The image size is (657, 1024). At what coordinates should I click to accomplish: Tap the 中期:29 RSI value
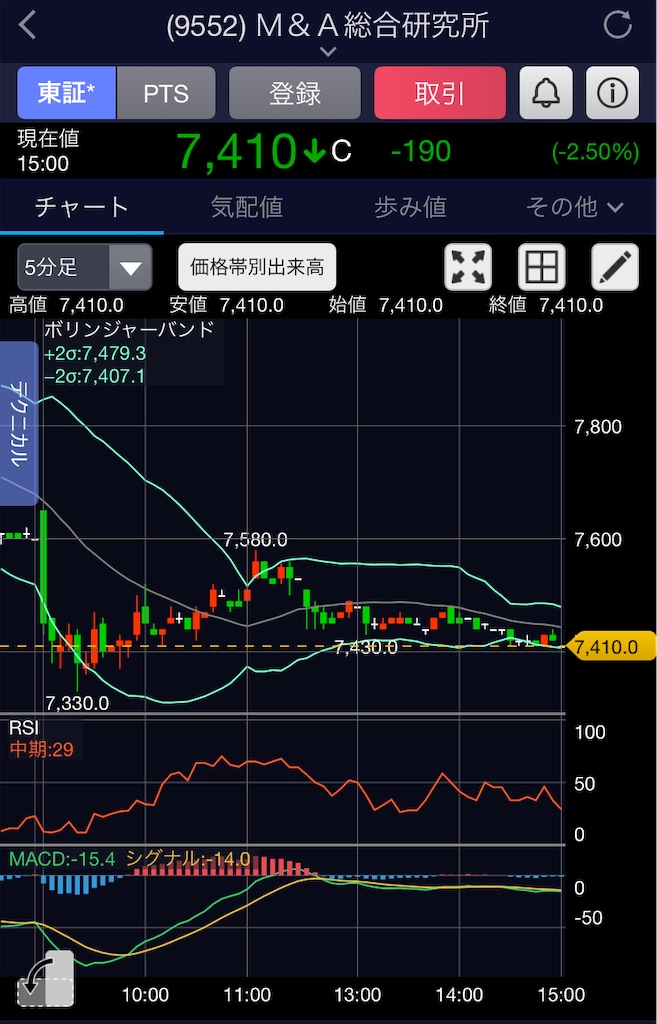[x=42, y=750]
